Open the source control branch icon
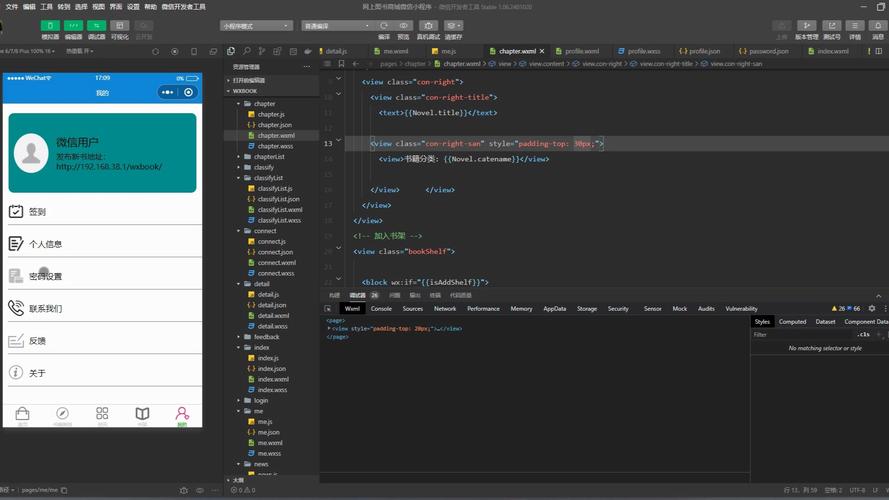This screenshot has width=889, height=500. click(262, 51)
